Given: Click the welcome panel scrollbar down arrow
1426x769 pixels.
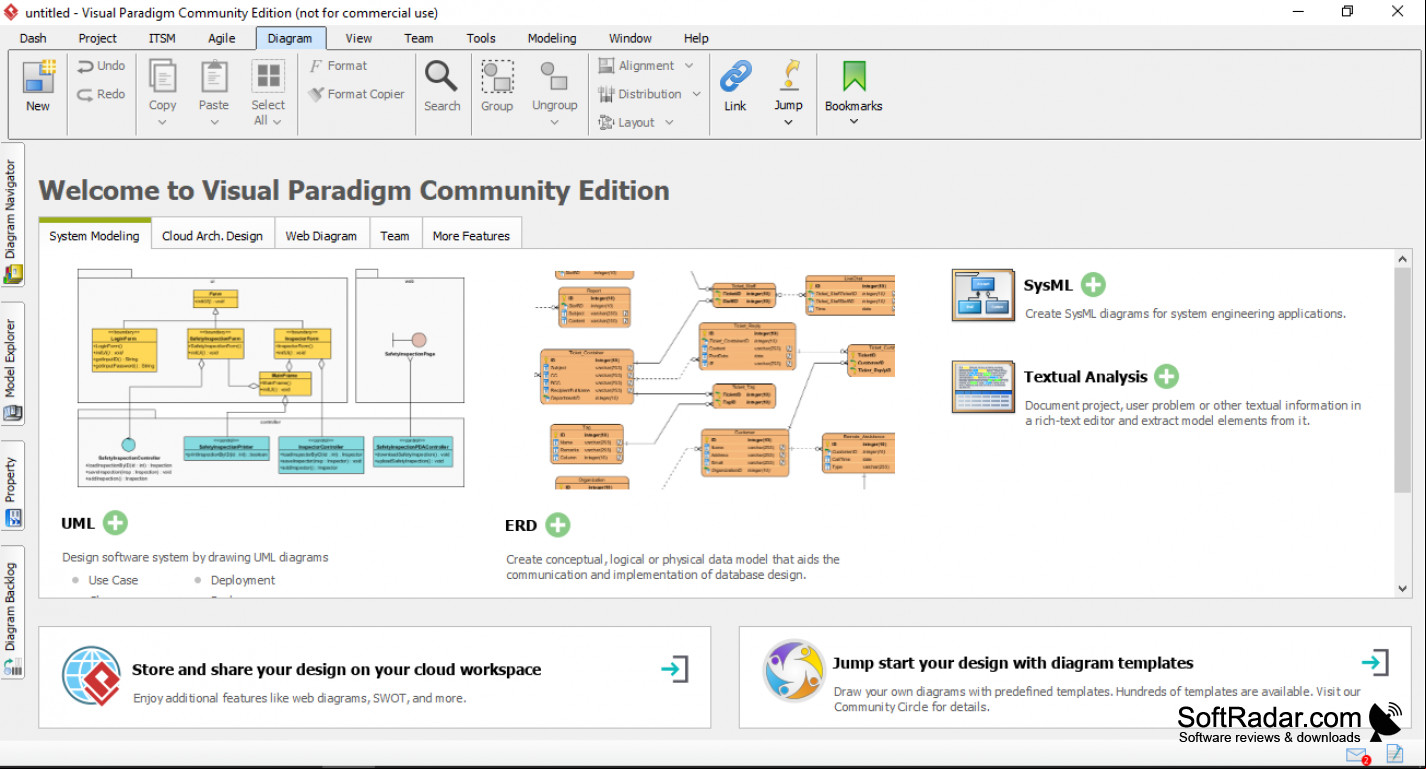Looking at the screenshot, I should [x=1403, y=589].
